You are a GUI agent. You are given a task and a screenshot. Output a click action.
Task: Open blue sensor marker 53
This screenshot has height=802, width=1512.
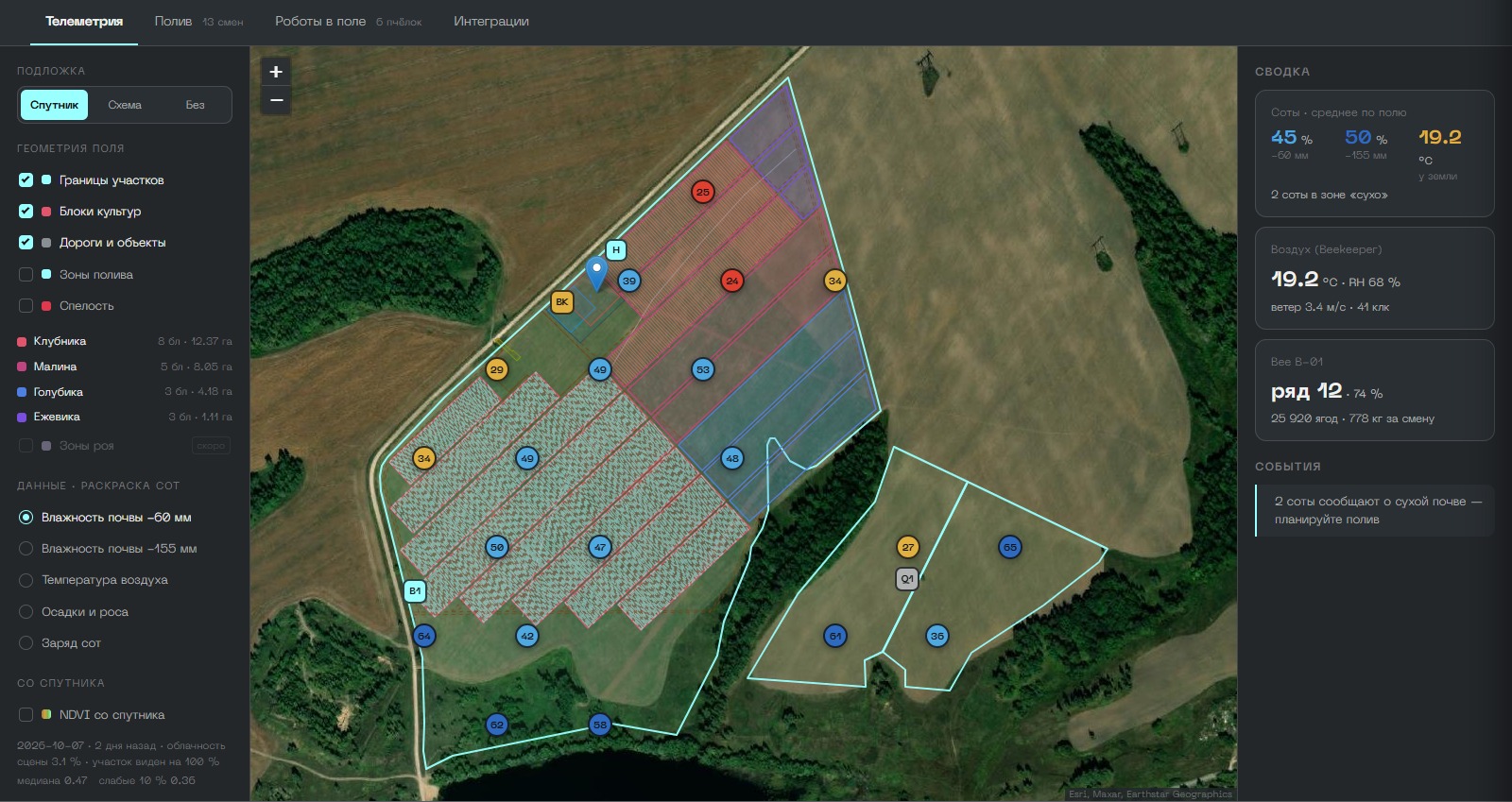(x=703, y=369)
